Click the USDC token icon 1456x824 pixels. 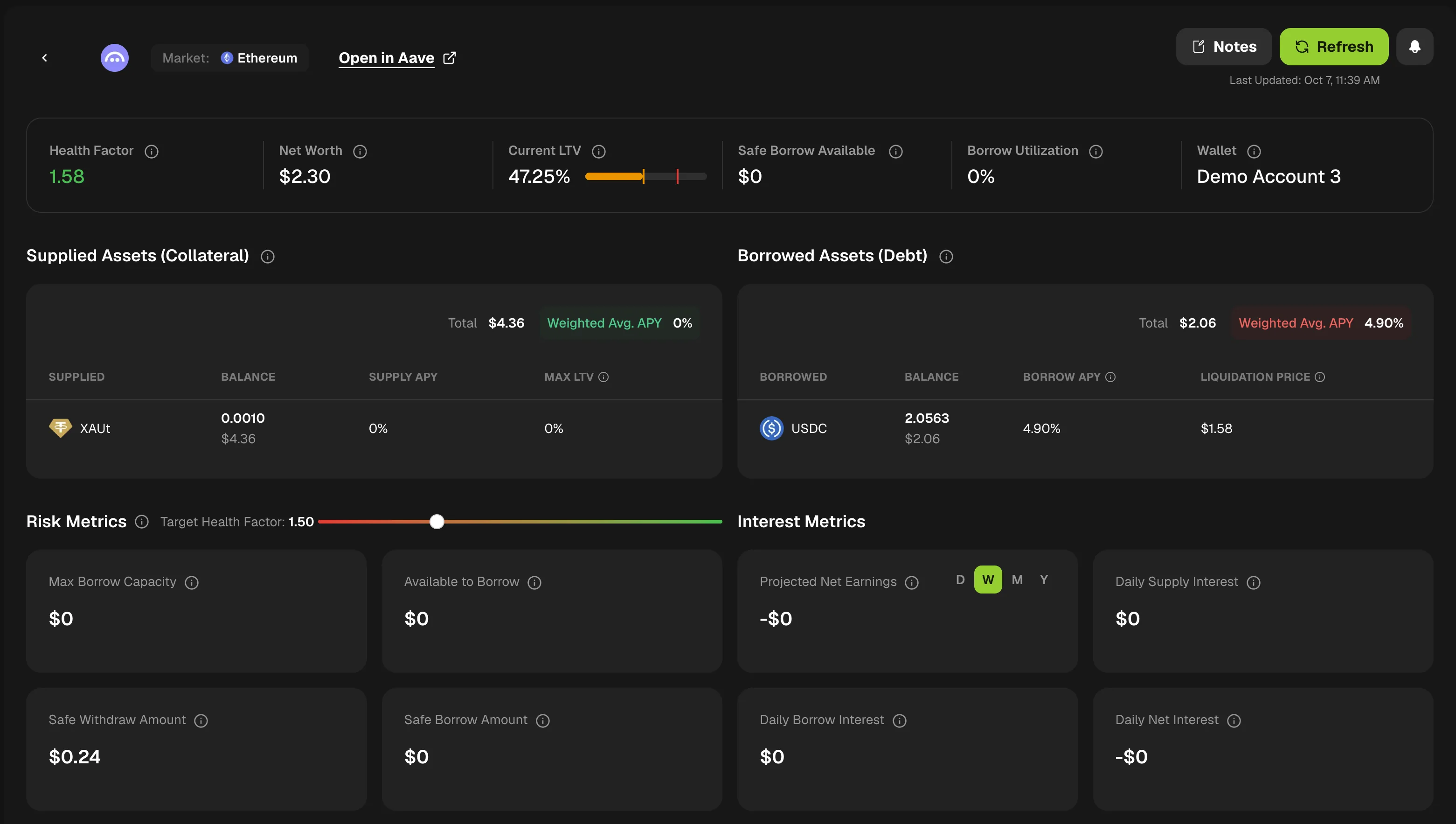coord(771,428)
